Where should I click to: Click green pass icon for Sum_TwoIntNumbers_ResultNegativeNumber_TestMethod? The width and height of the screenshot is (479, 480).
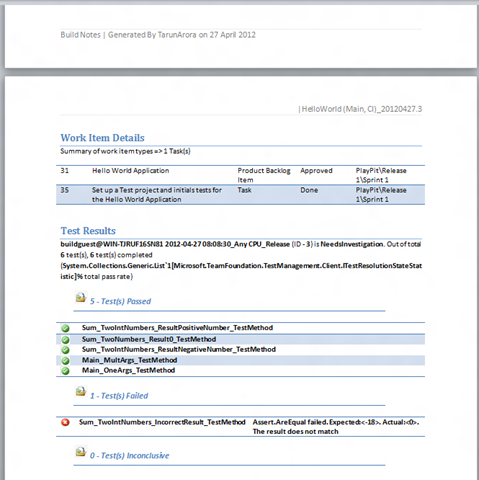pyautogui.click(x=66, y=350)
